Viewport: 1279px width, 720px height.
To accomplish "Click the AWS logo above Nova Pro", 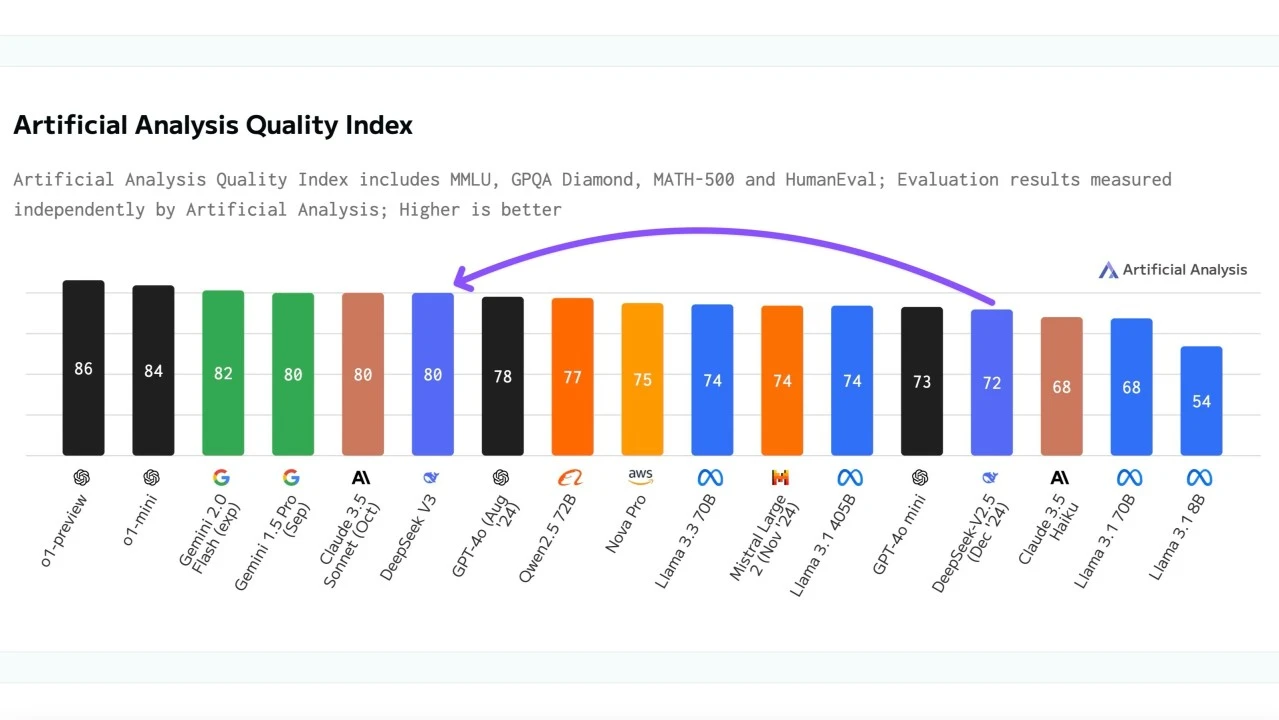I will point(640,477).
